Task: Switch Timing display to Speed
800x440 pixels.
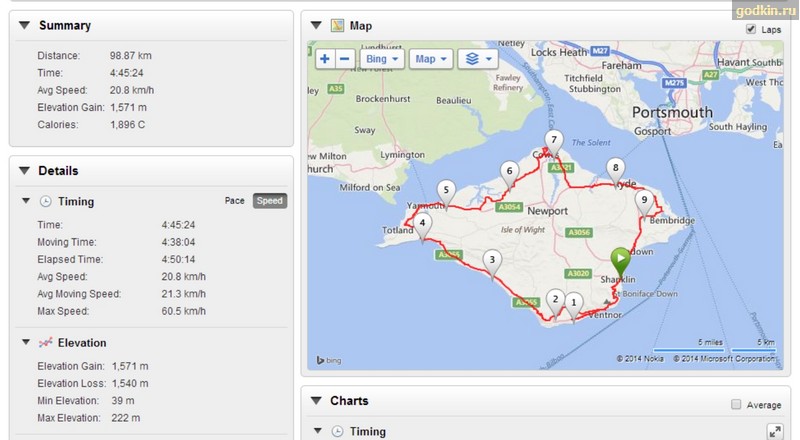Action: point(269,201)
